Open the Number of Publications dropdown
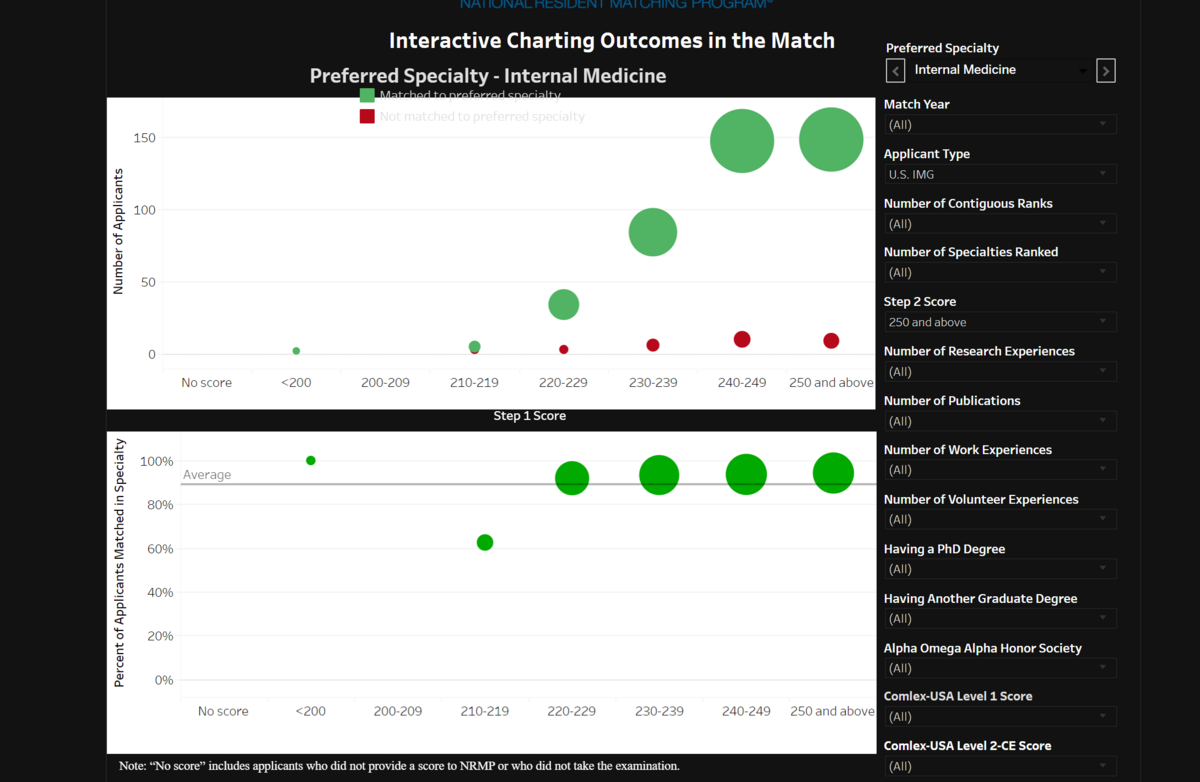 [1000, 421]
